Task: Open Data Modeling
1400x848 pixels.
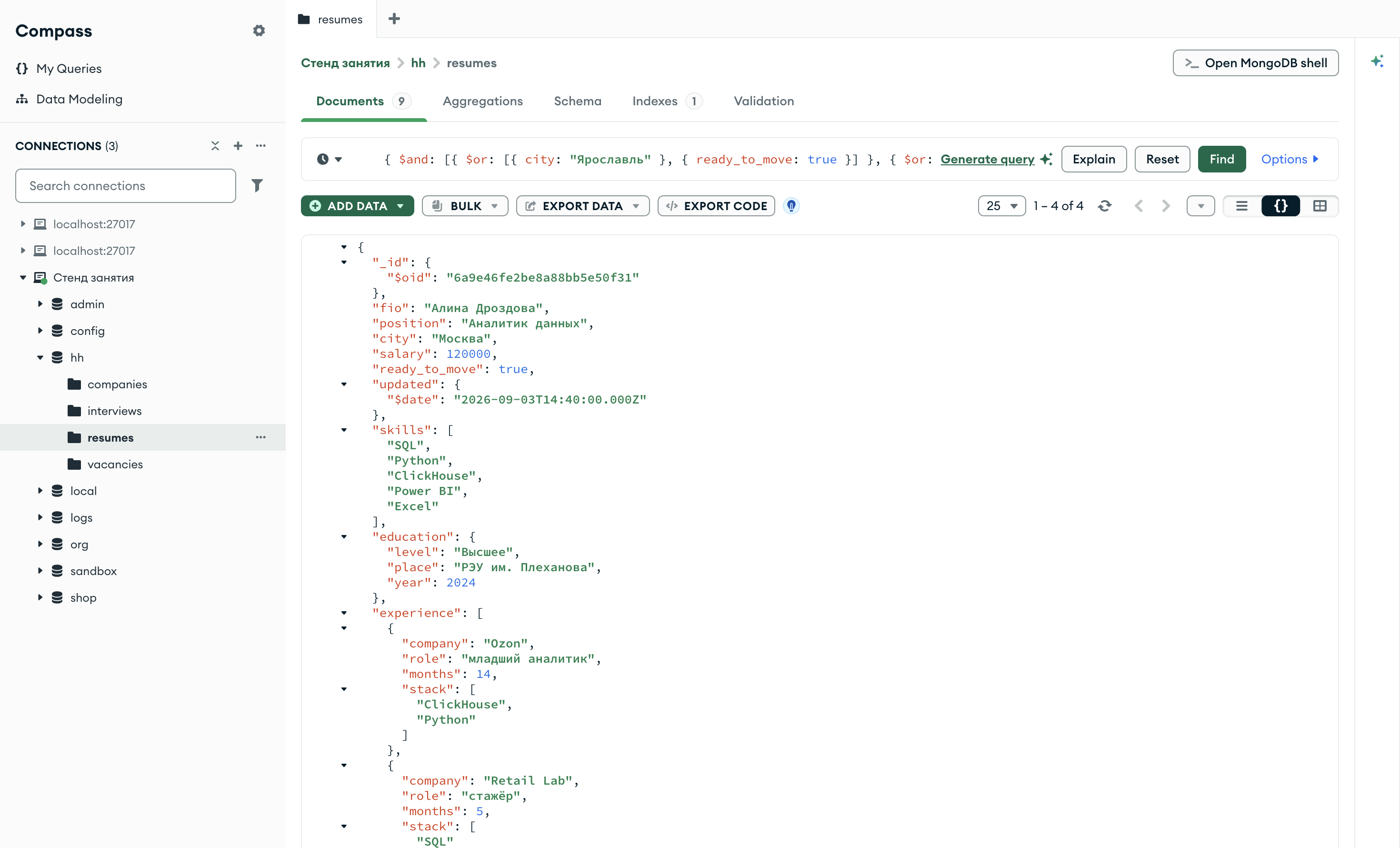Action: (70, 99)
